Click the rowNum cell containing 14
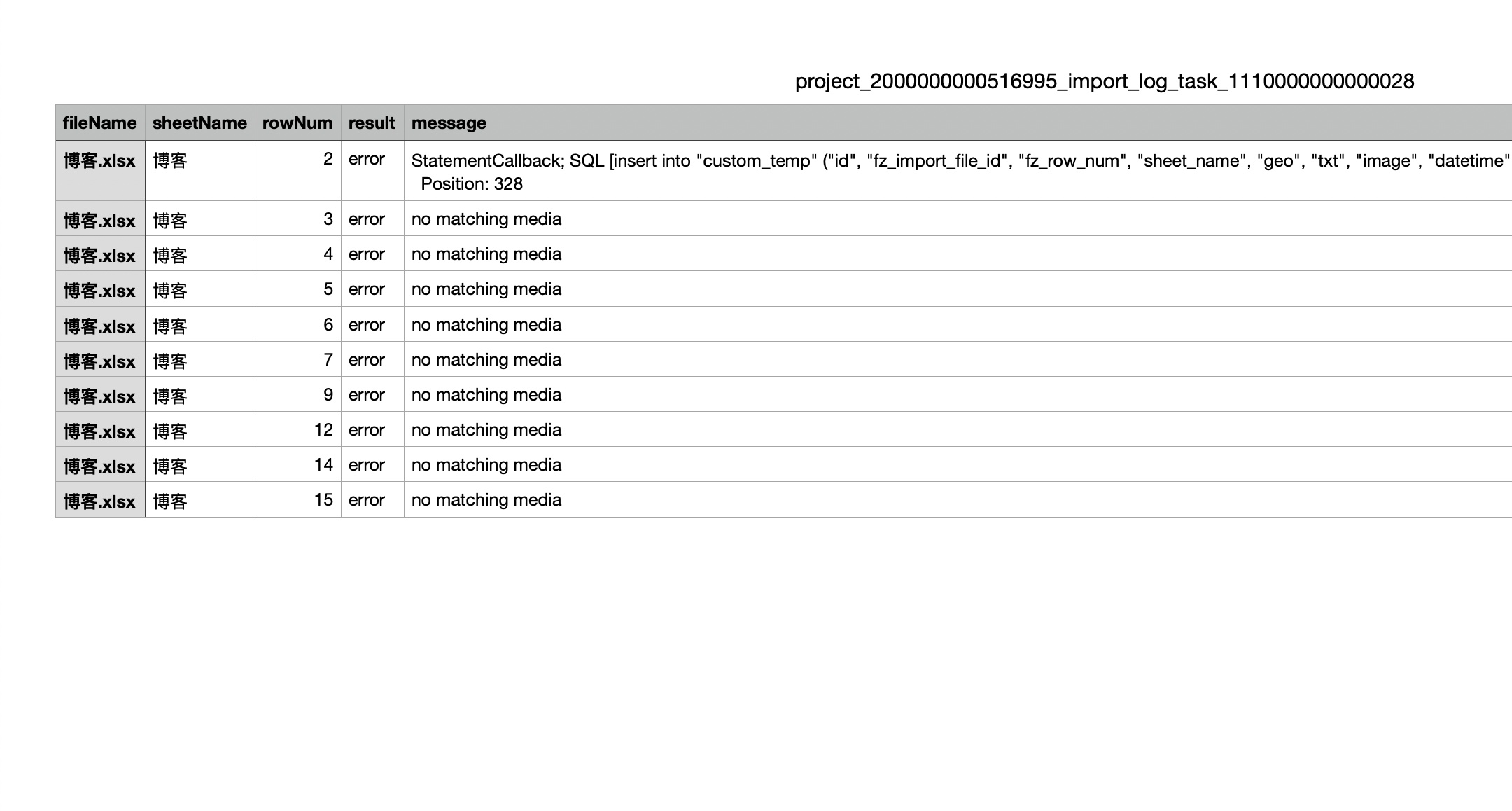The height and width of the screenshot is (811, 1512). (x=297, y=464)
